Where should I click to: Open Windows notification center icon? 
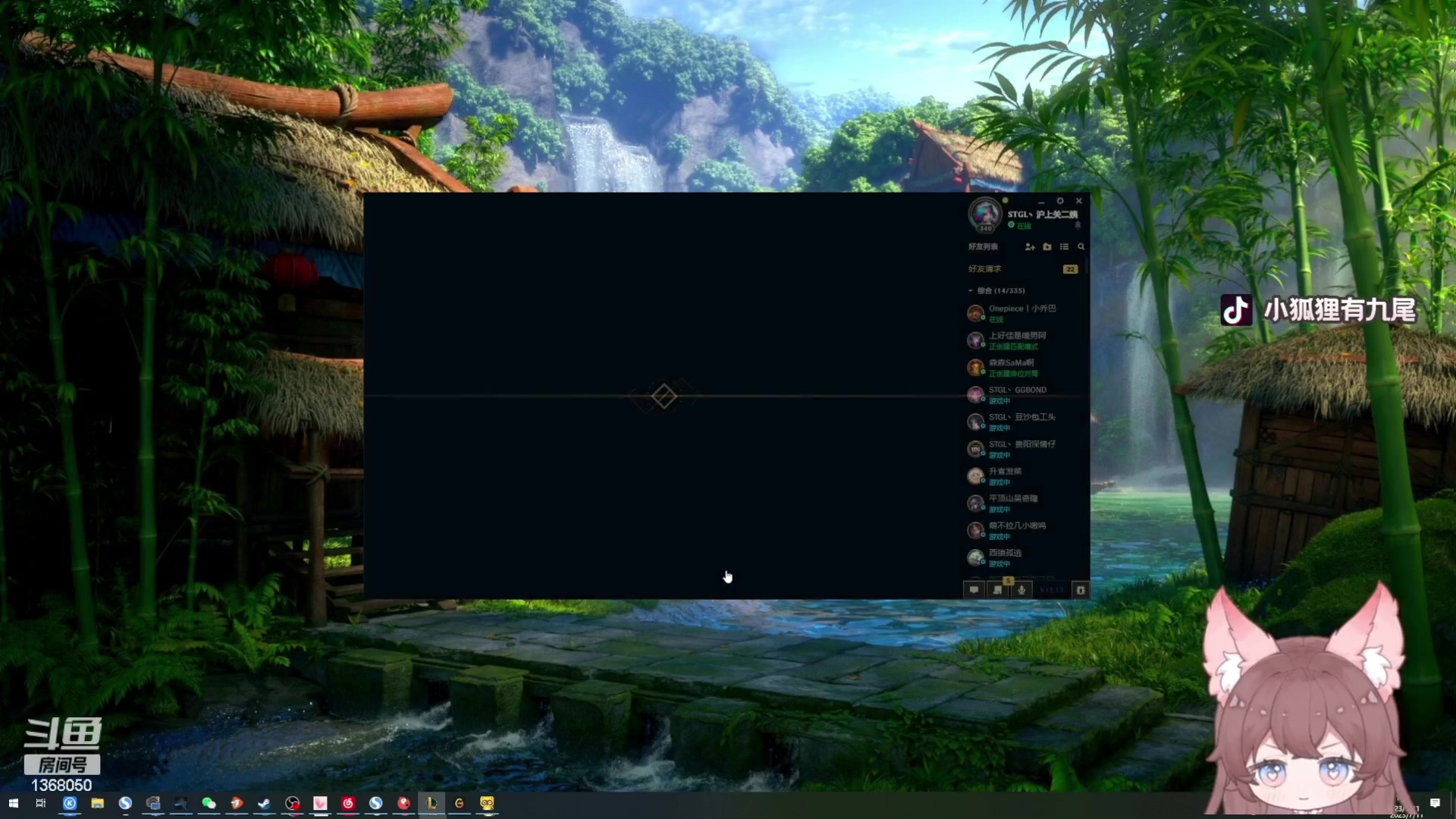pos(1435,803)
